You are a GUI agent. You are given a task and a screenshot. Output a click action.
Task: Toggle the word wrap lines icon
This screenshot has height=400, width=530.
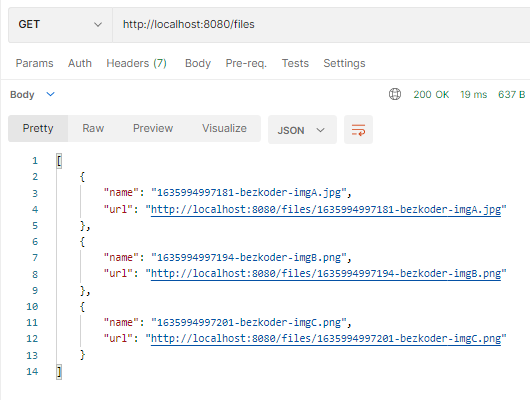click(358, 130)
